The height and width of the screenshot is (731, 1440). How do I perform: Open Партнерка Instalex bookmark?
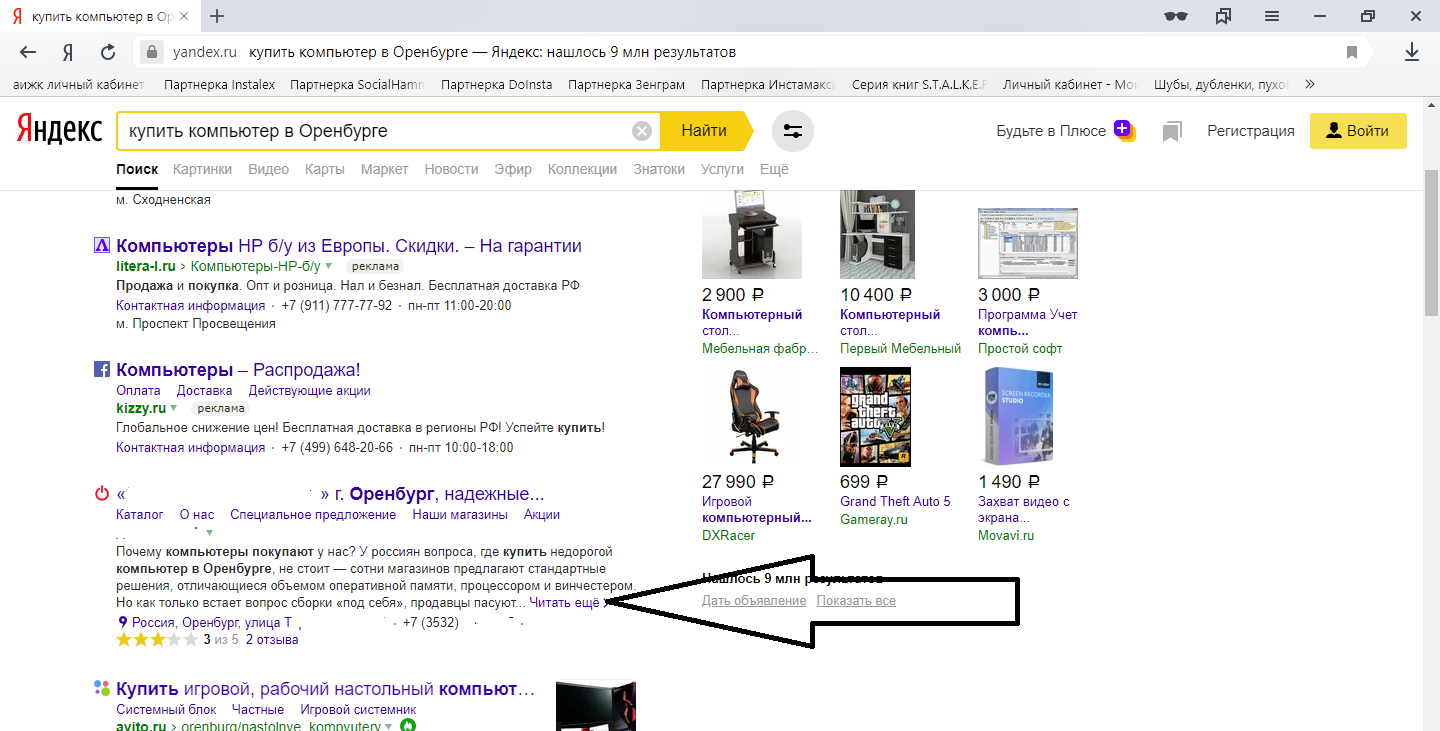pos(219,84)
